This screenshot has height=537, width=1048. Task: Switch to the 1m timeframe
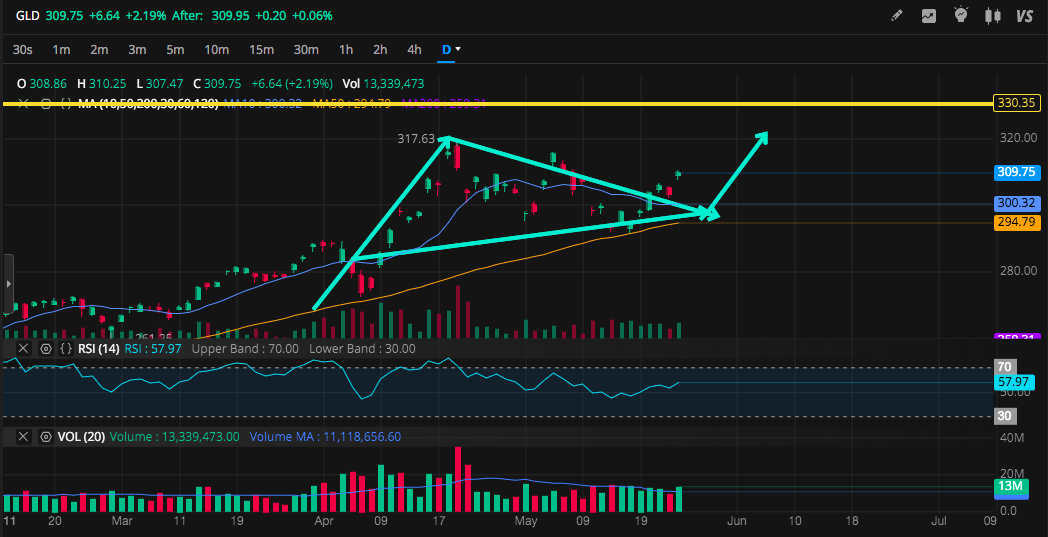point(61,49)
